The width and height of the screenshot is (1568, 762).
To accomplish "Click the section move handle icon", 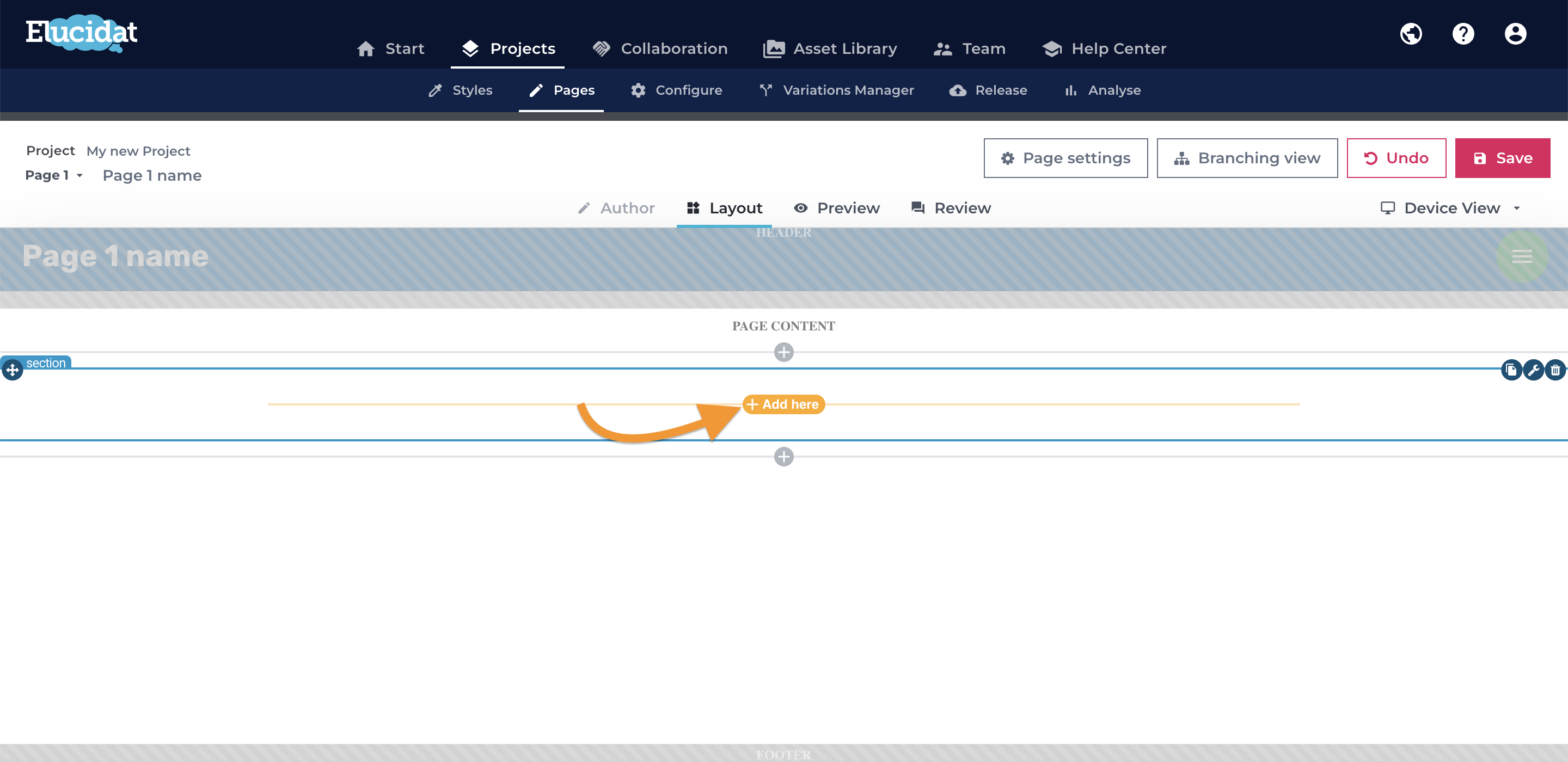I will point(12,370).
